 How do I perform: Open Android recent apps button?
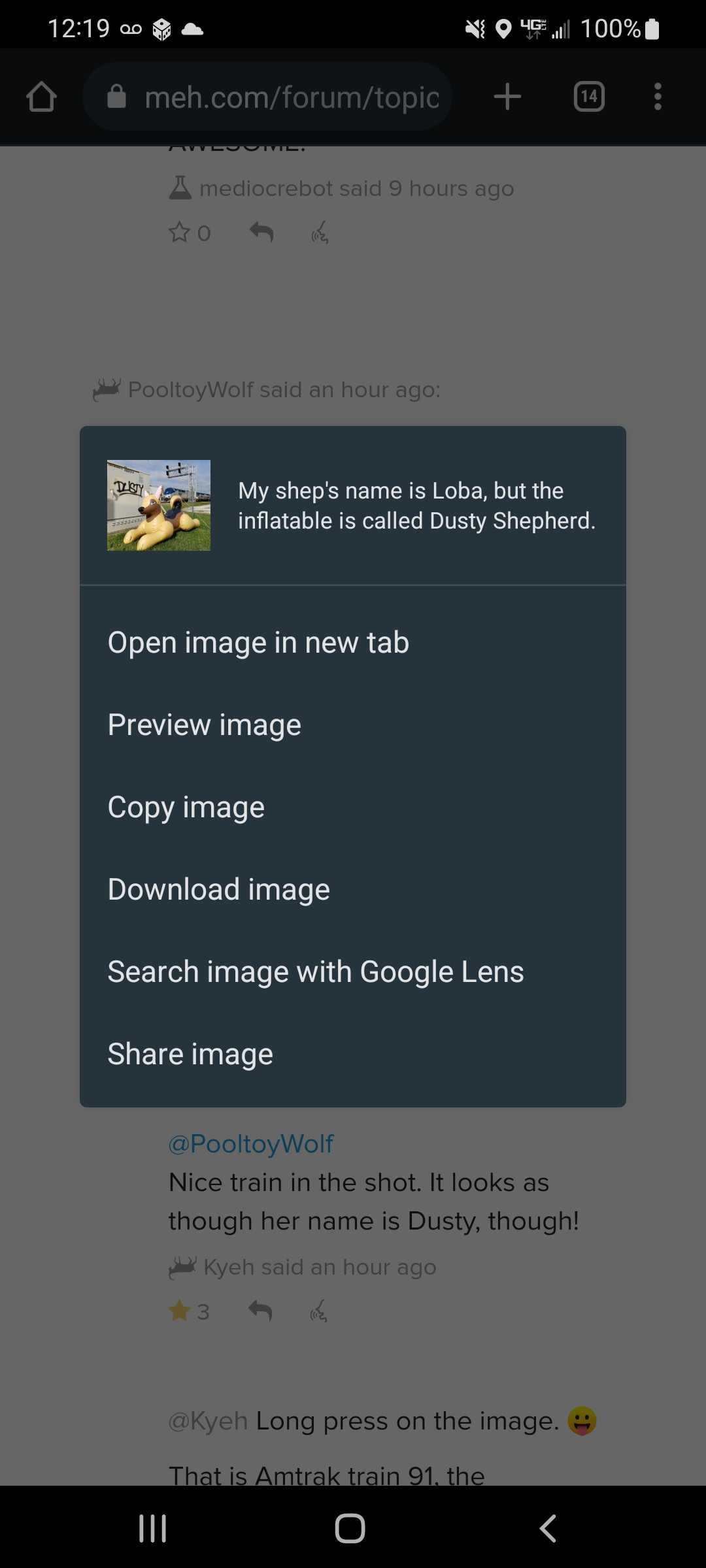coord(153,1529)
